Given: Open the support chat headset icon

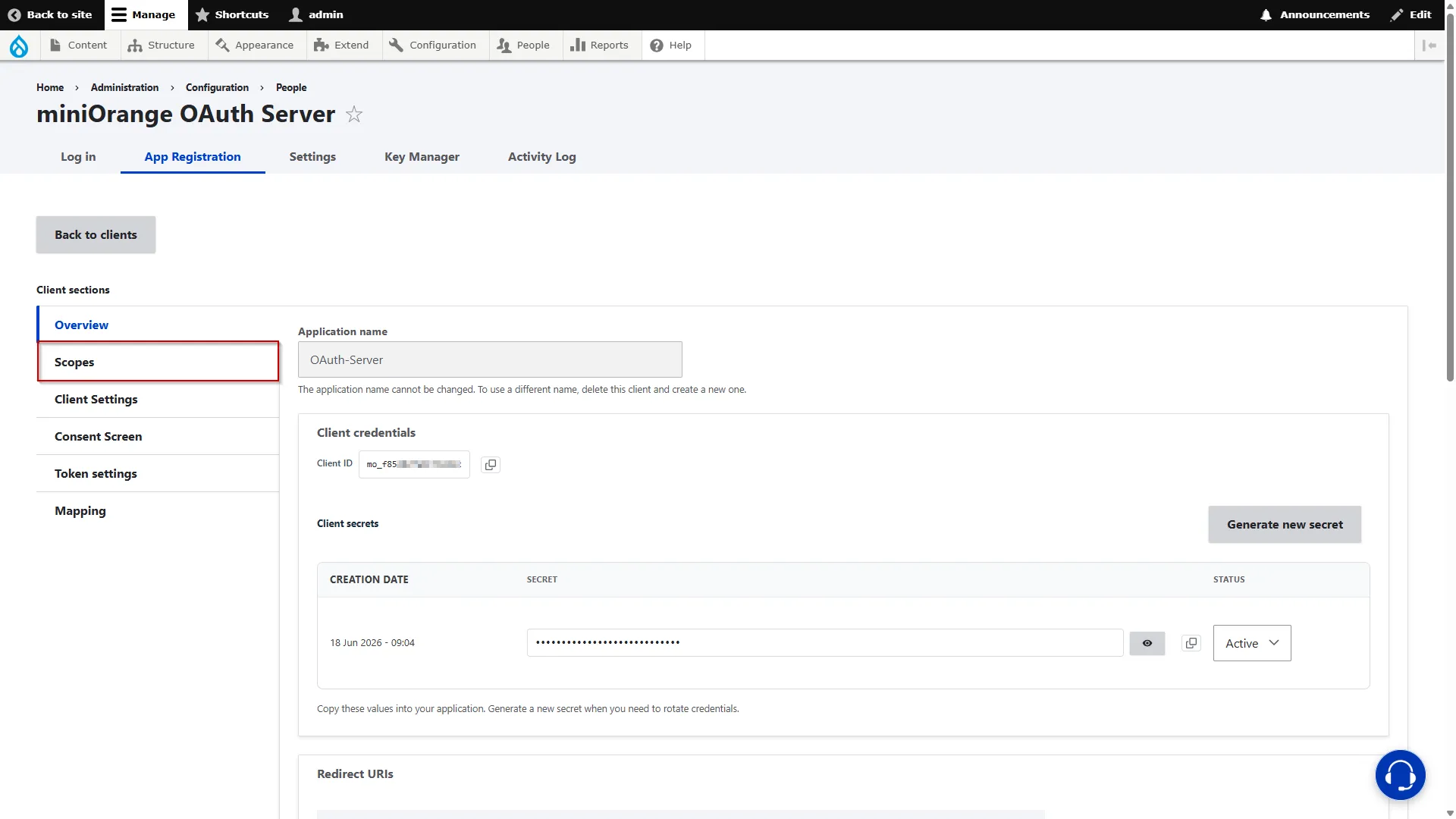Looking at the screenshot, I should pyautogui.click(x=1401, y=775).
